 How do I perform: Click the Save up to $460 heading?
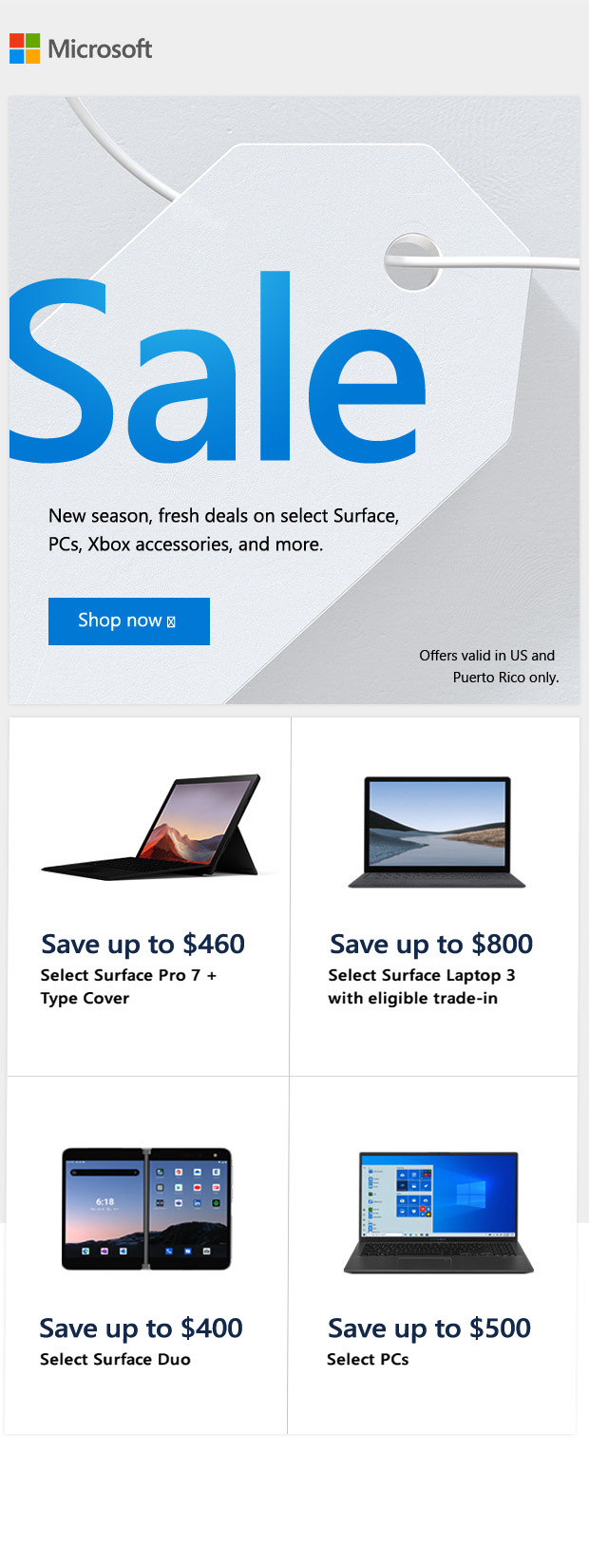142,944
